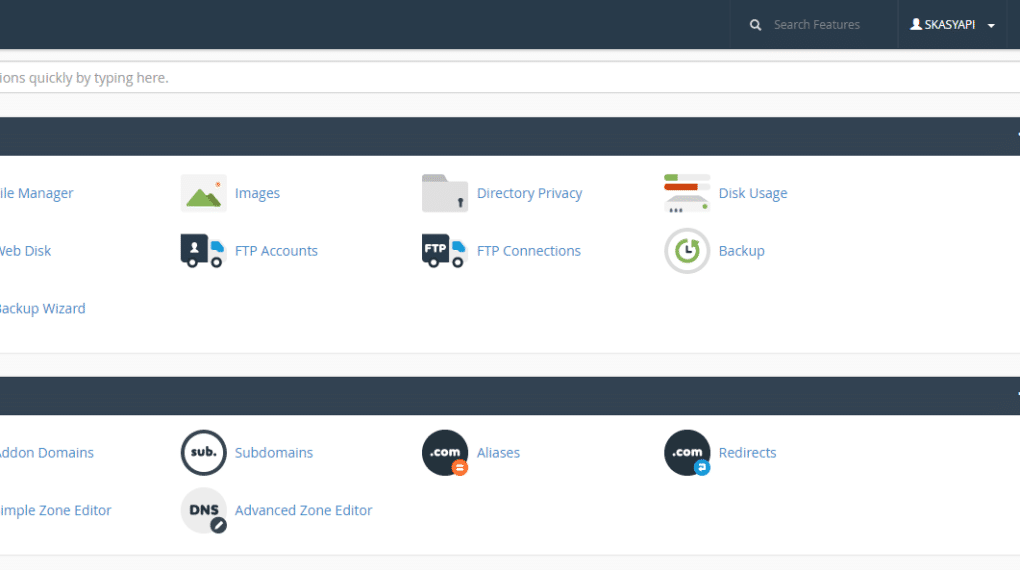The image size is (1020, 570).
Task: Open the Addon Domains link
Action: pyautogui.click(x=46, y=453)
